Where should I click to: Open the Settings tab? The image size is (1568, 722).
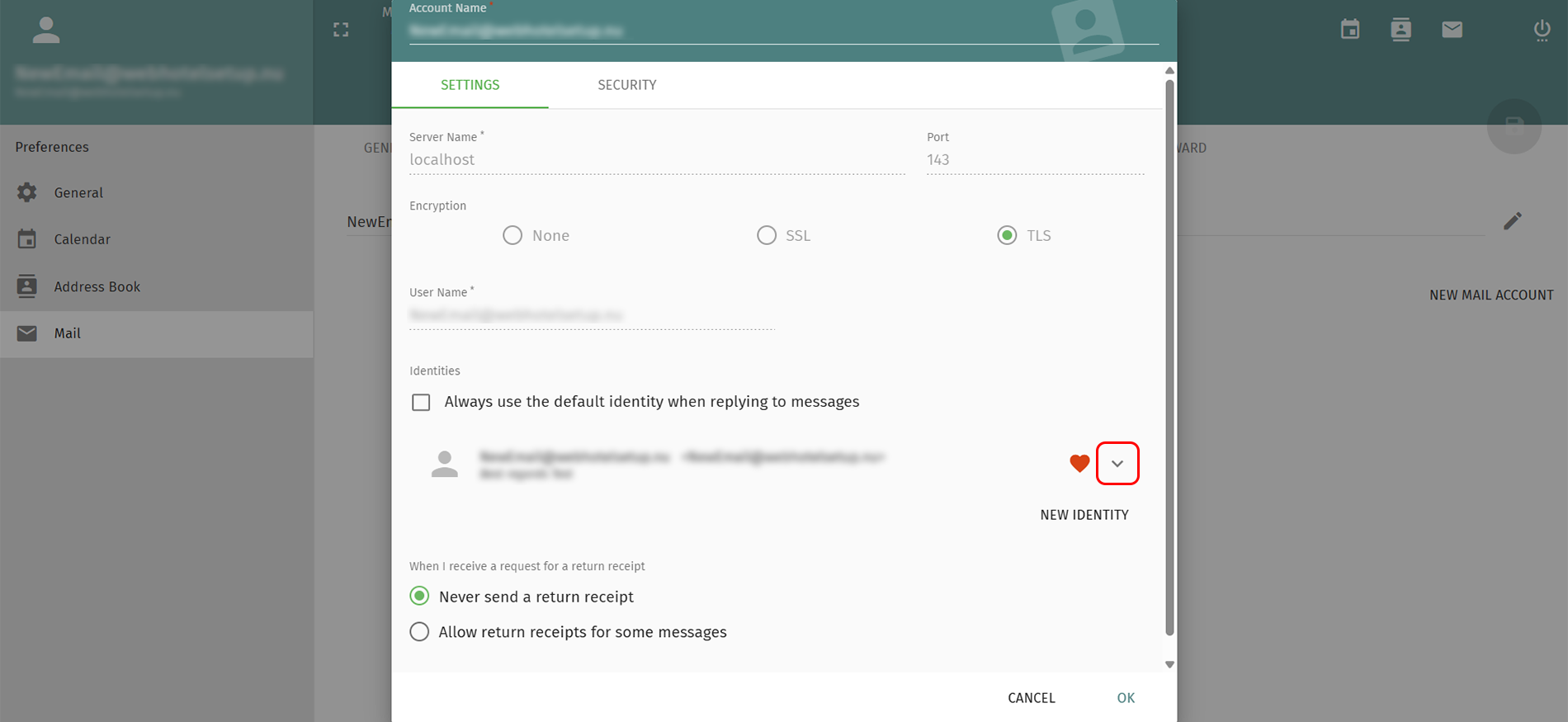pos(470,85)
